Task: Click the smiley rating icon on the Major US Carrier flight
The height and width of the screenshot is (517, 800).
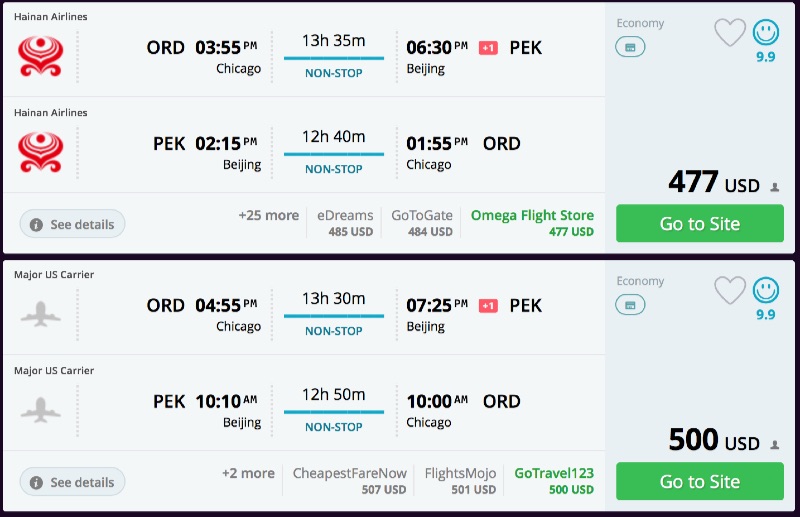Action: click(x=766, y=290)
